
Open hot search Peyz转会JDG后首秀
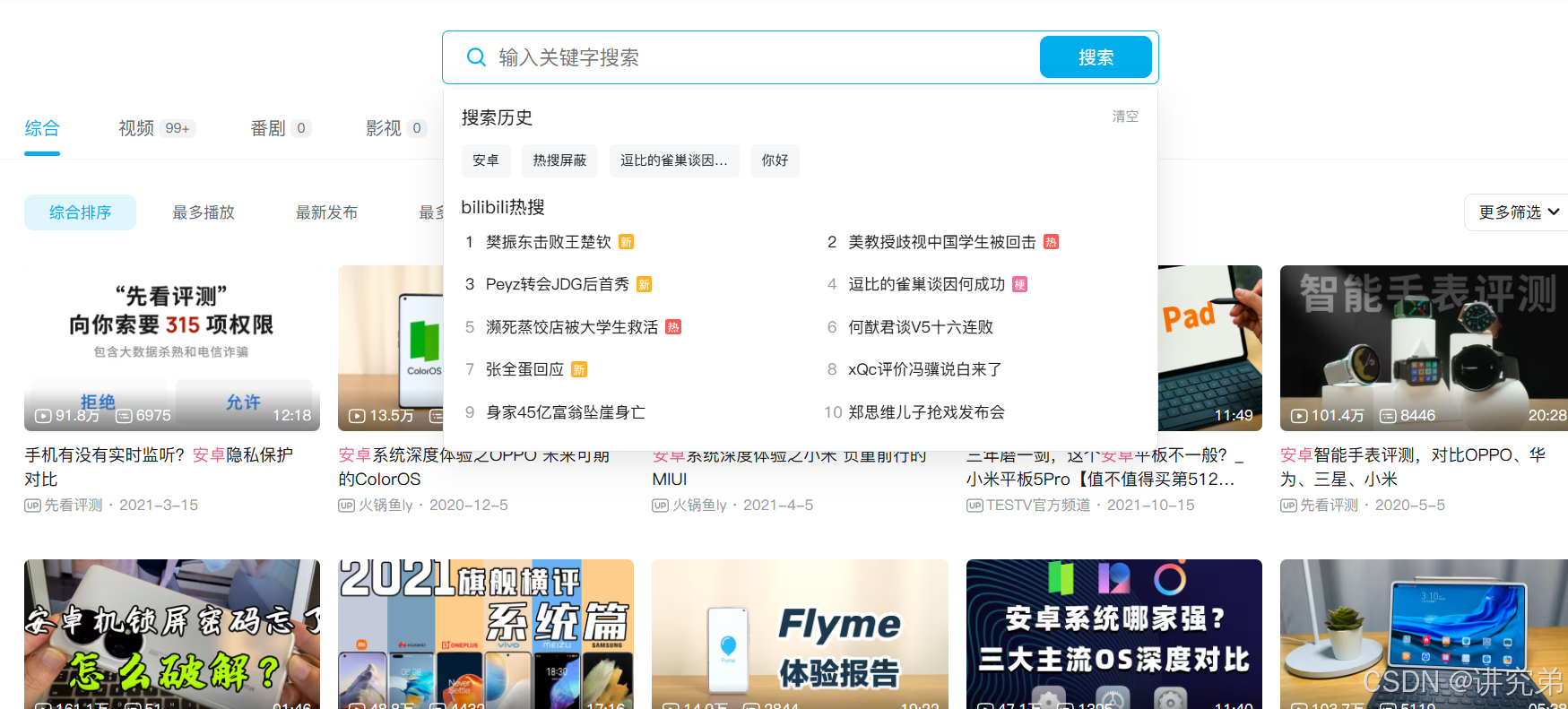click(x=557, y=284)
